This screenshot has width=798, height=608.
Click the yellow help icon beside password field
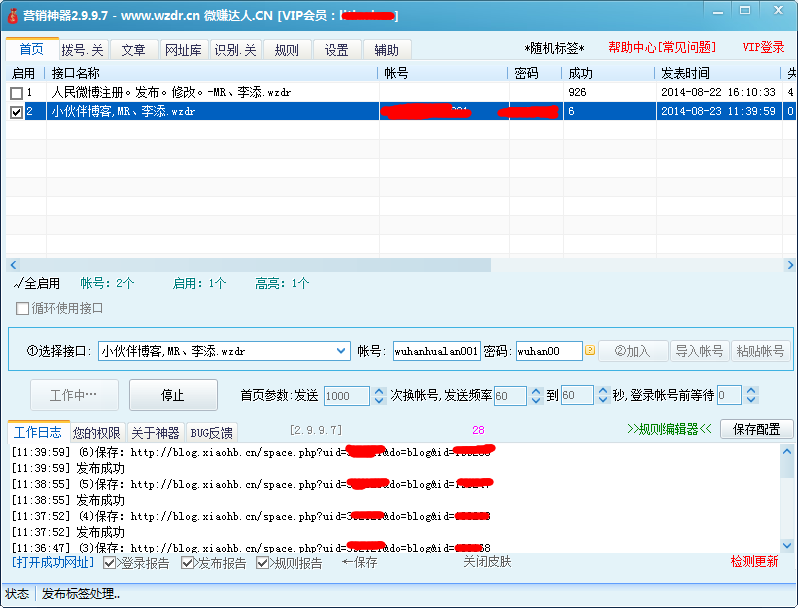[590, 351]
